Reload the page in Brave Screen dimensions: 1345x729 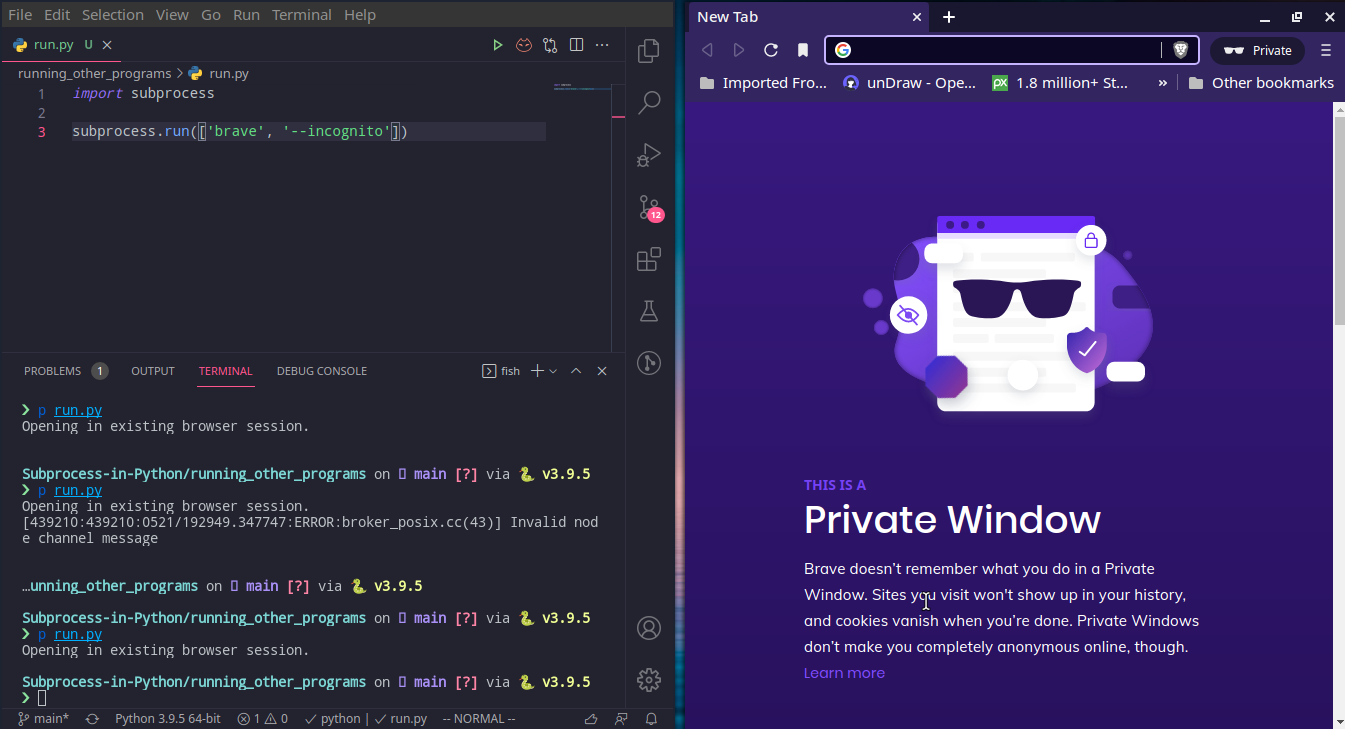click(x=770, y=50)
